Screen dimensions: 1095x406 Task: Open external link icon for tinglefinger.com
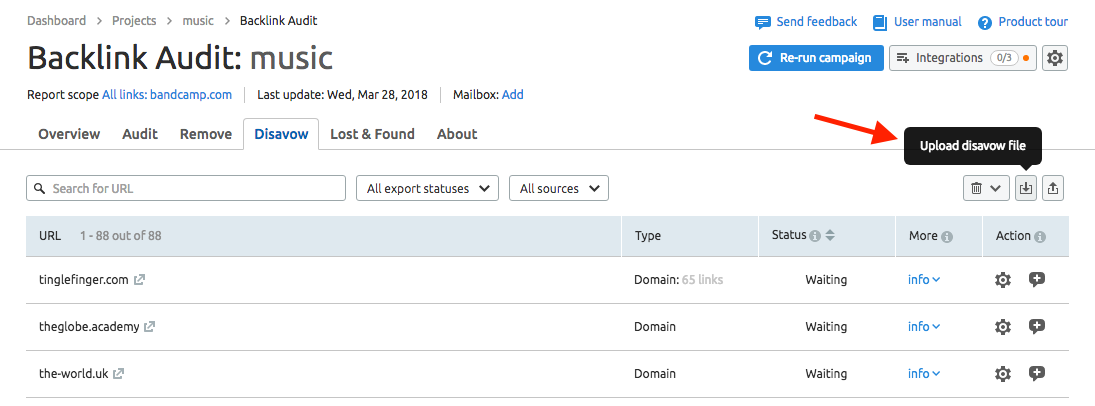tap(140, 280)
